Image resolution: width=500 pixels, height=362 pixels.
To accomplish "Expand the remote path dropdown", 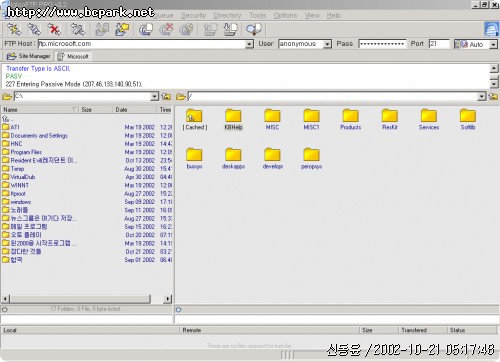I will point(481,97).
